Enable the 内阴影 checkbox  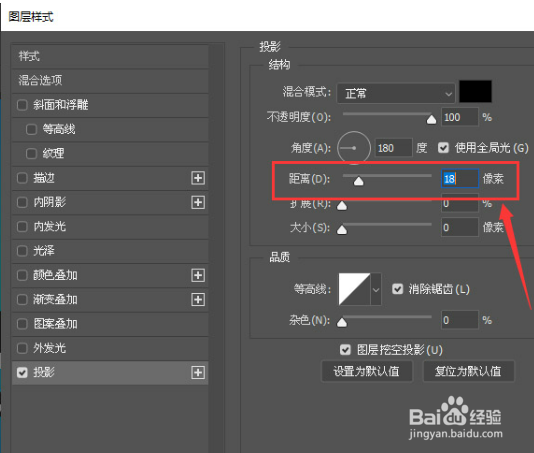point(22,202)
